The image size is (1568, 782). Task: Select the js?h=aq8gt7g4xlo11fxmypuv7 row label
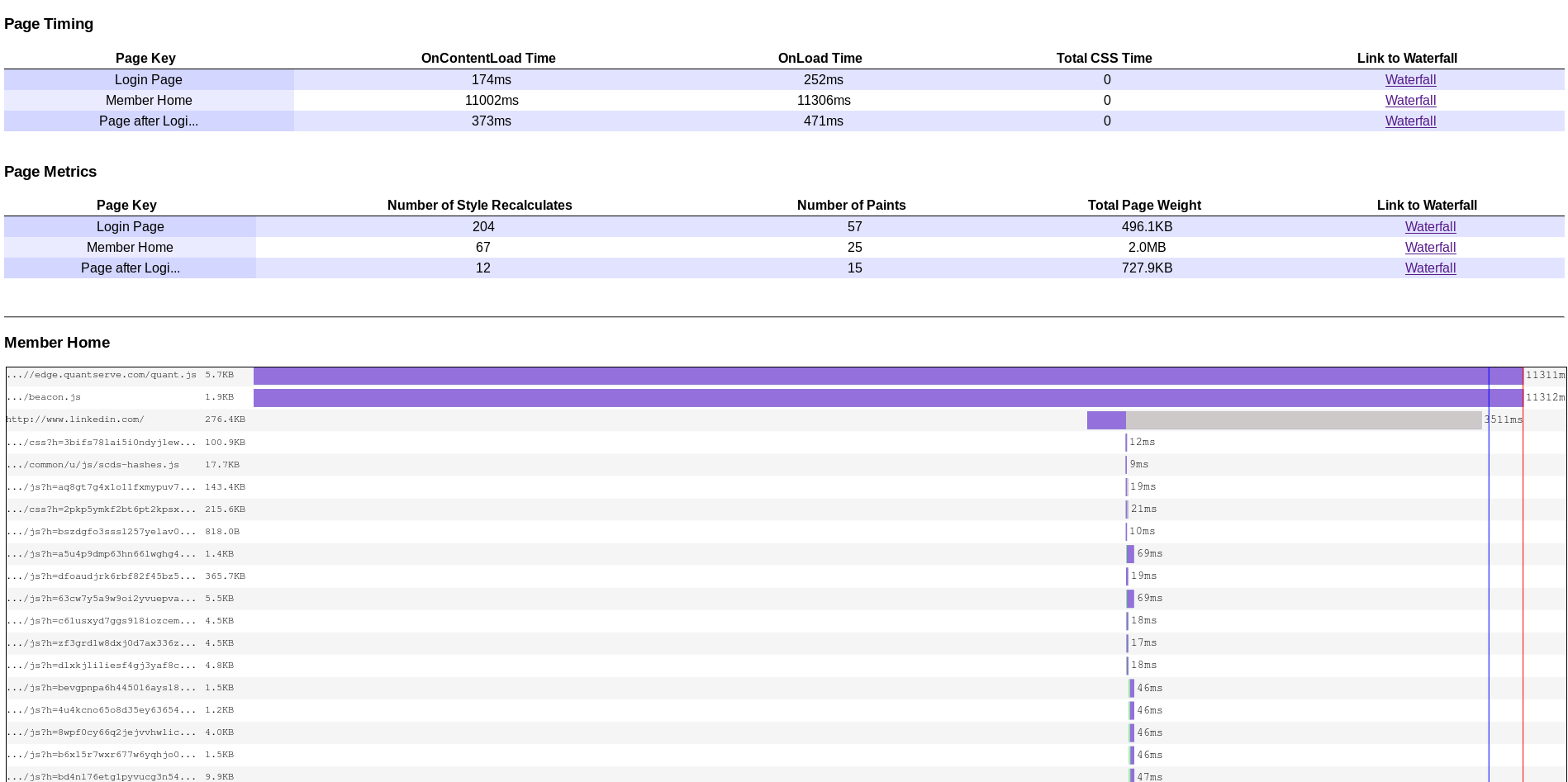tap(102, 487)
